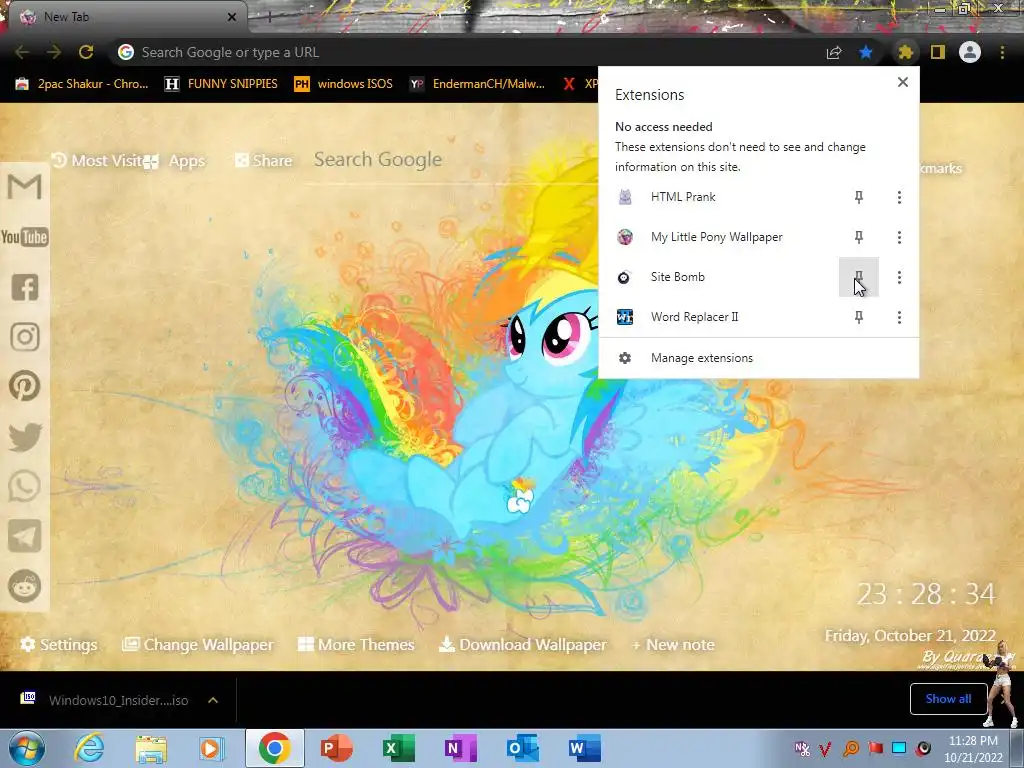Open more options for Site Bomb
1024x768 pixels.
point(899,277)
